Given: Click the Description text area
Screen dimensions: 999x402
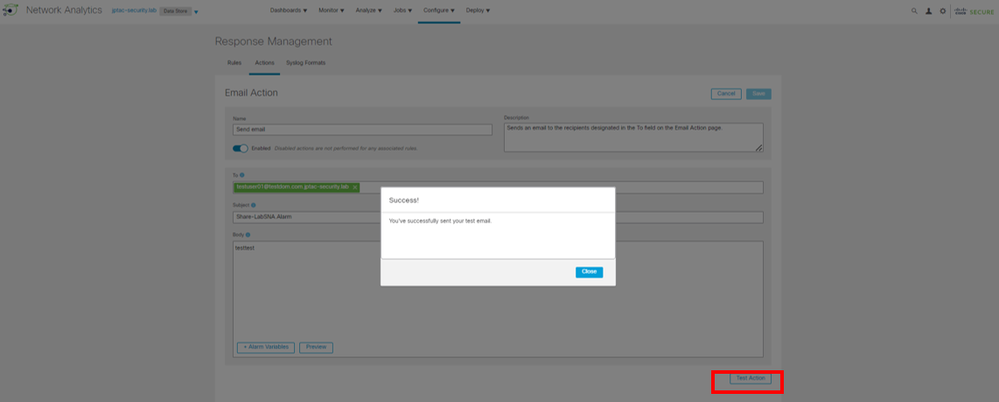Looking at the screenshot, I should point(633,137).
